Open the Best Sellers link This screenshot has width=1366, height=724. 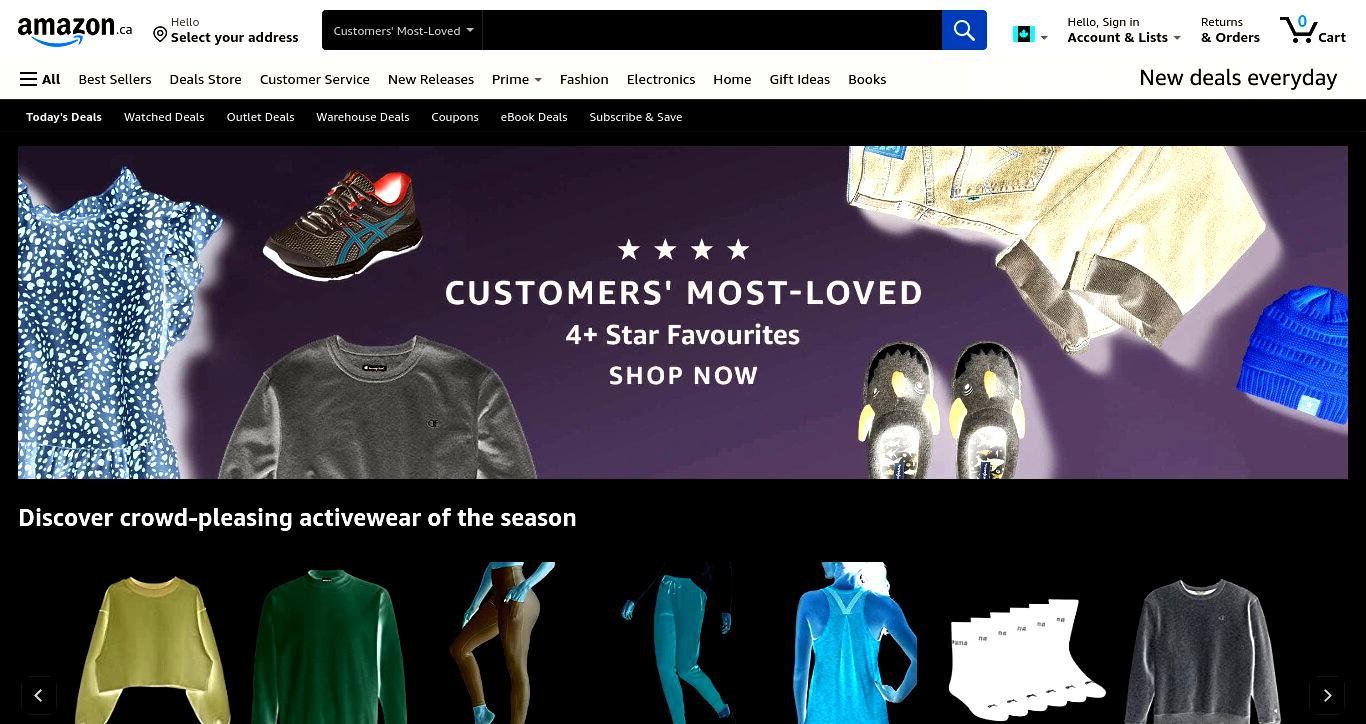pyautogui.click(x=115, y=79)
